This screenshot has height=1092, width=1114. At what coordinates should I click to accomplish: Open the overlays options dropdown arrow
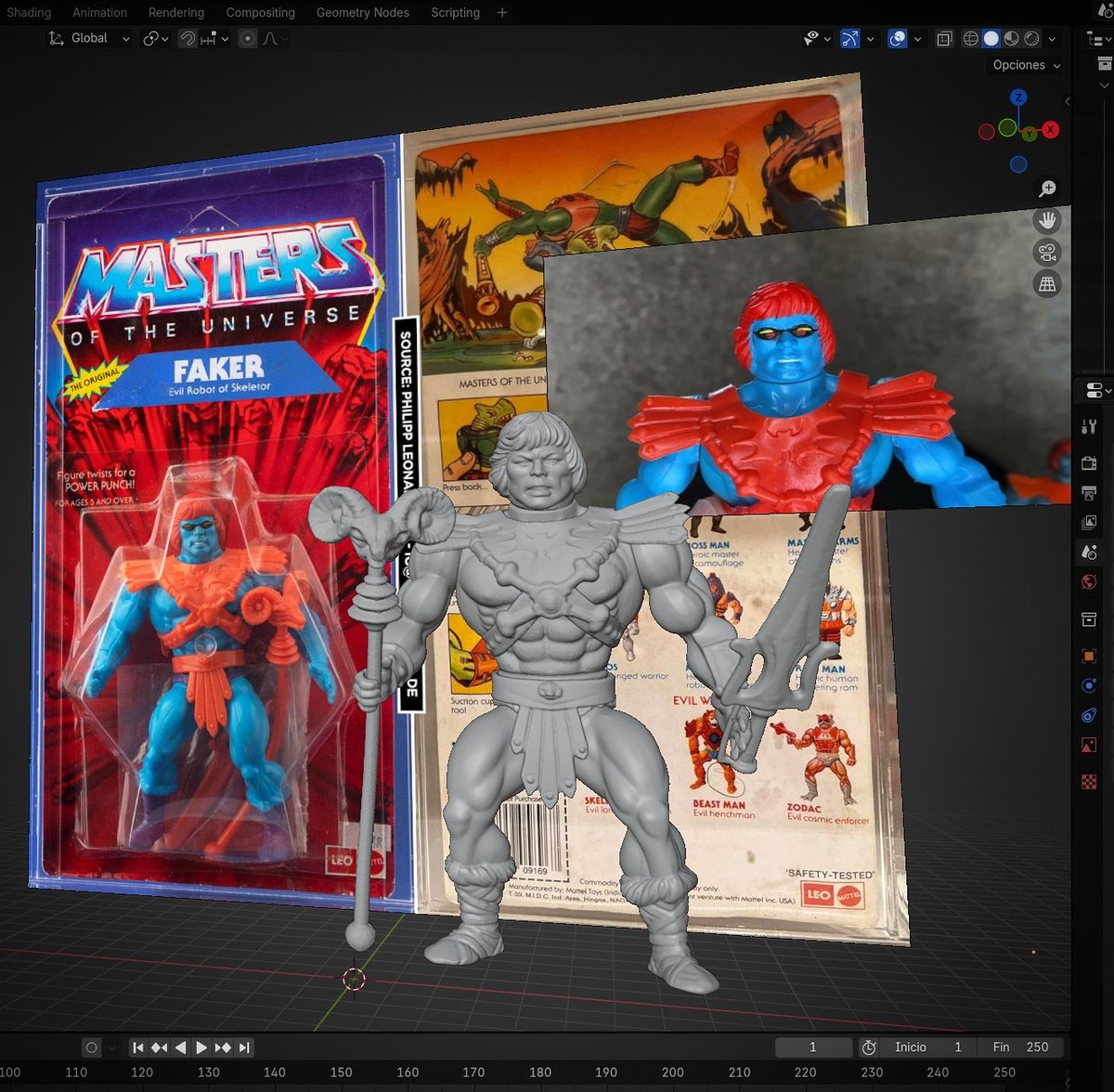pos(917,38)
